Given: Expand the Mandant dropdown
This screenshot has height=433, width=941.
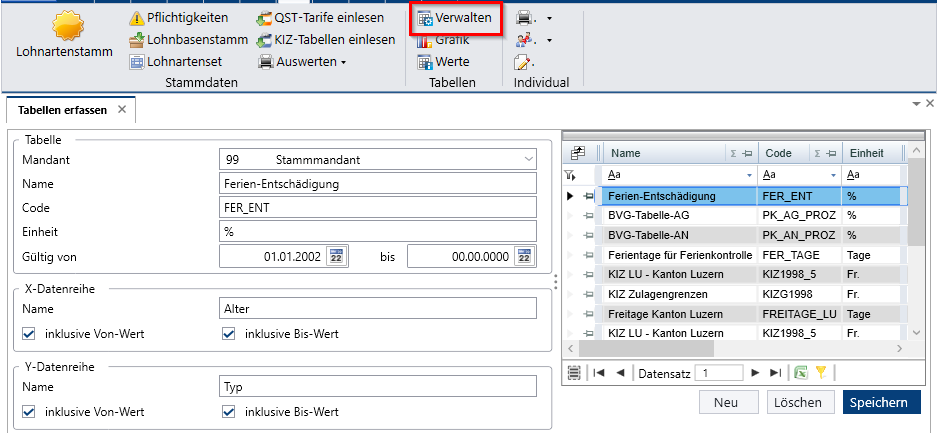Looking at the screenshot, I should (x=529, y=160).
